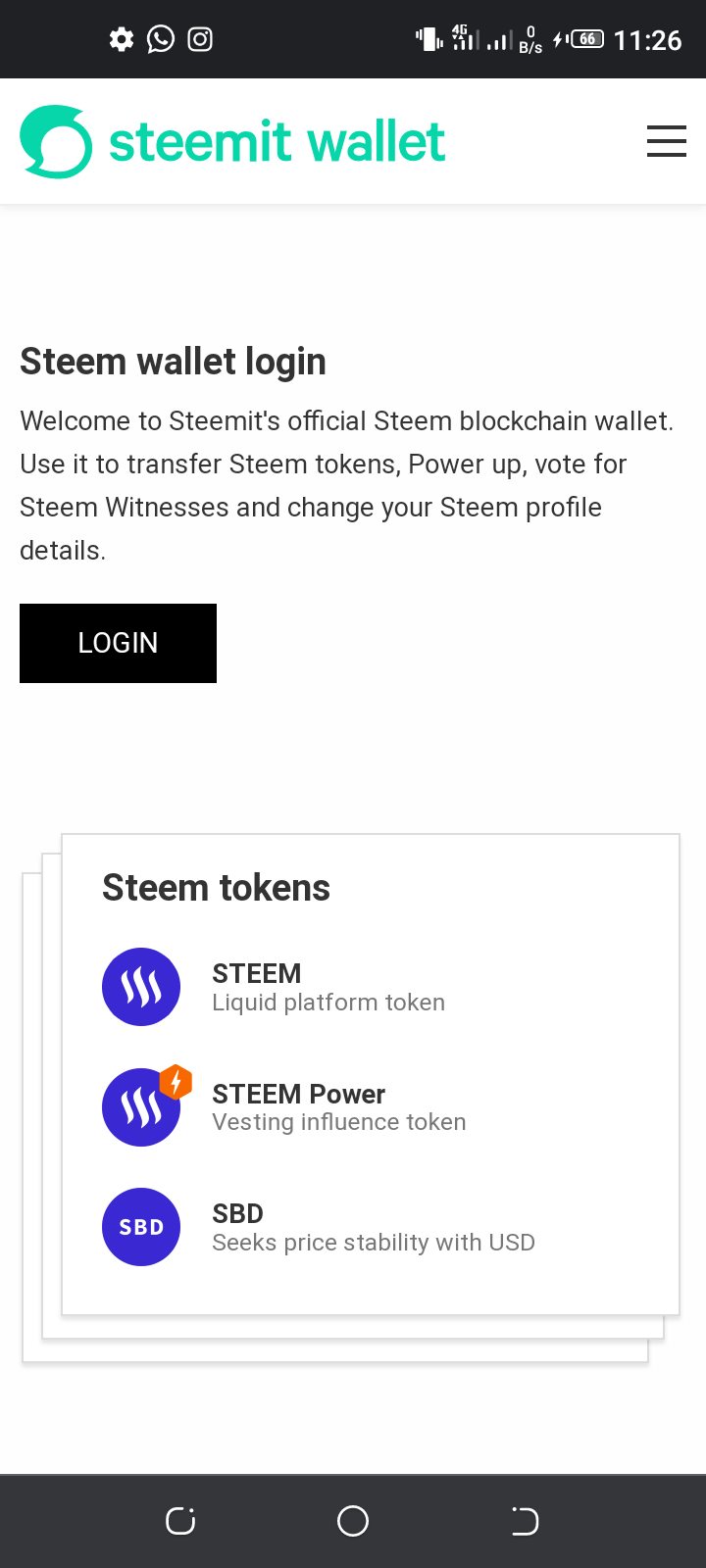
Task: Click the Steemit wallet logo icon
Action: pos(56,141)
